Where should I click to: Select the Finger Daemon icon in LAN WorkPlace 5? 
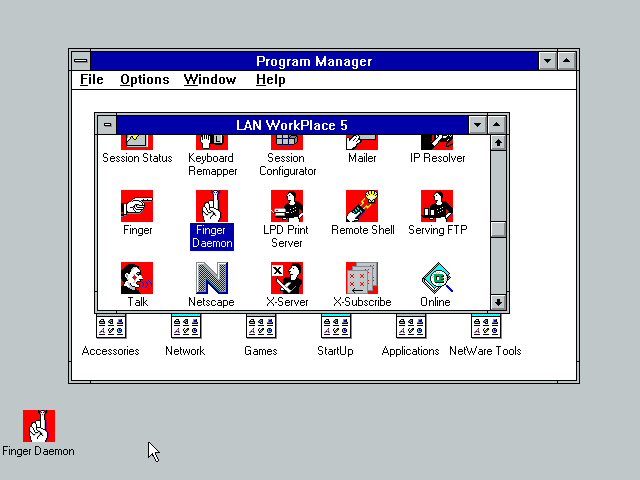pyautogui.click(x=212, y=206)
